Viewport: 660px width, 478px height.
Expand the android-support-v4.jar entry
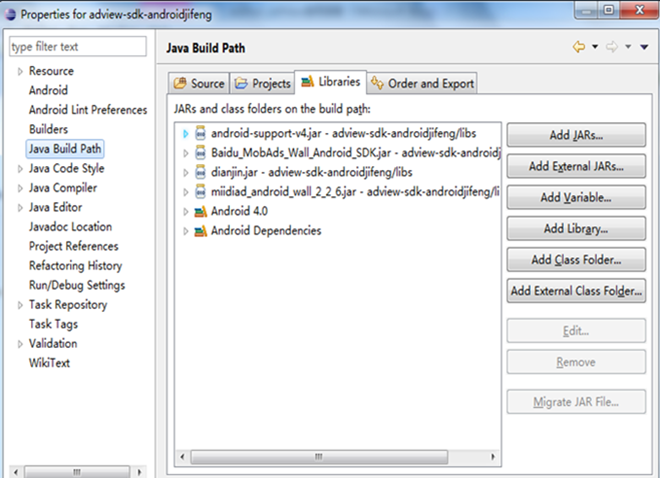pyautogui.click(x=185, y=133)
